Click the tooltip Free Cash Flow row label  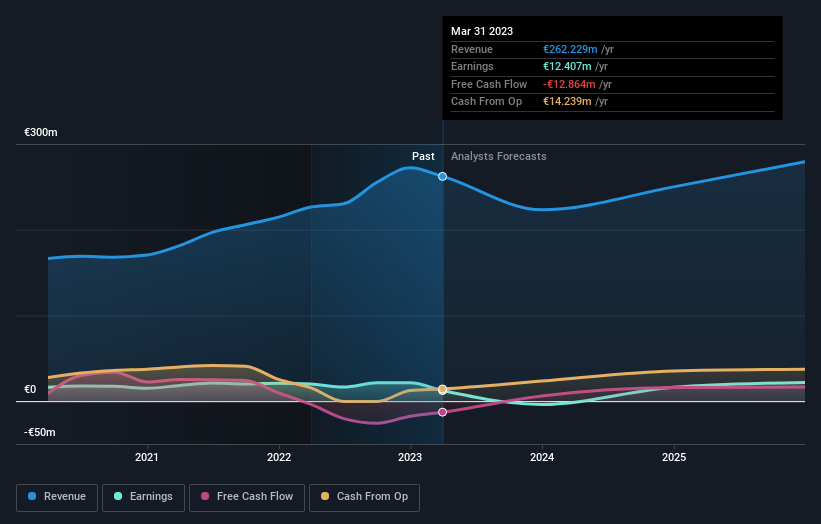[x=489, y=84]
